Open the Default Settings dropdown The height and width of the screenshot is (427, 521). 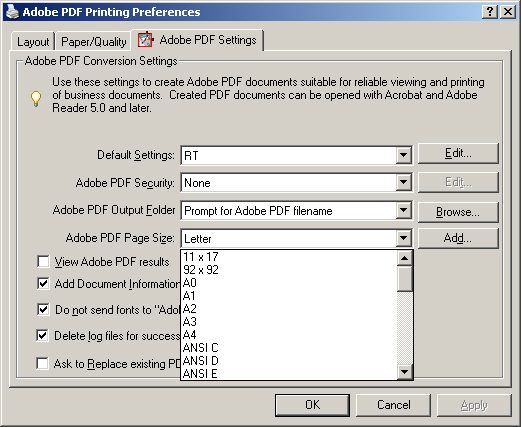coord(403,155)
